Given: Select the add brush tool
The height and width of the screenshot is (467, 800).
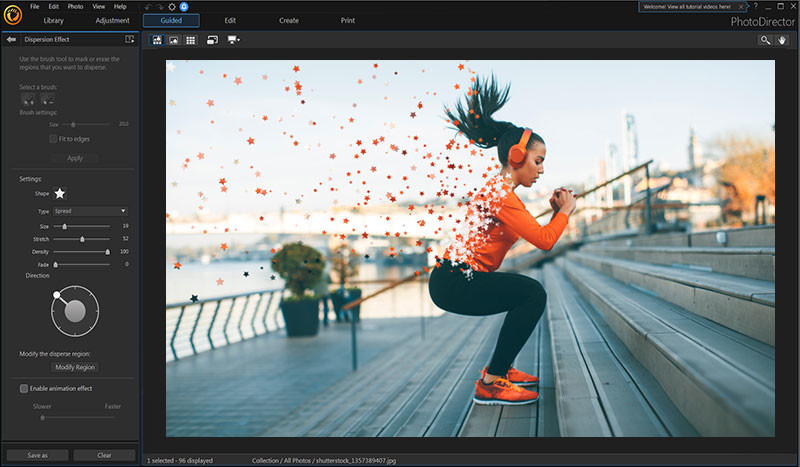Looking at the screenshot, I should pyautogui.click(x=28, y=101).
